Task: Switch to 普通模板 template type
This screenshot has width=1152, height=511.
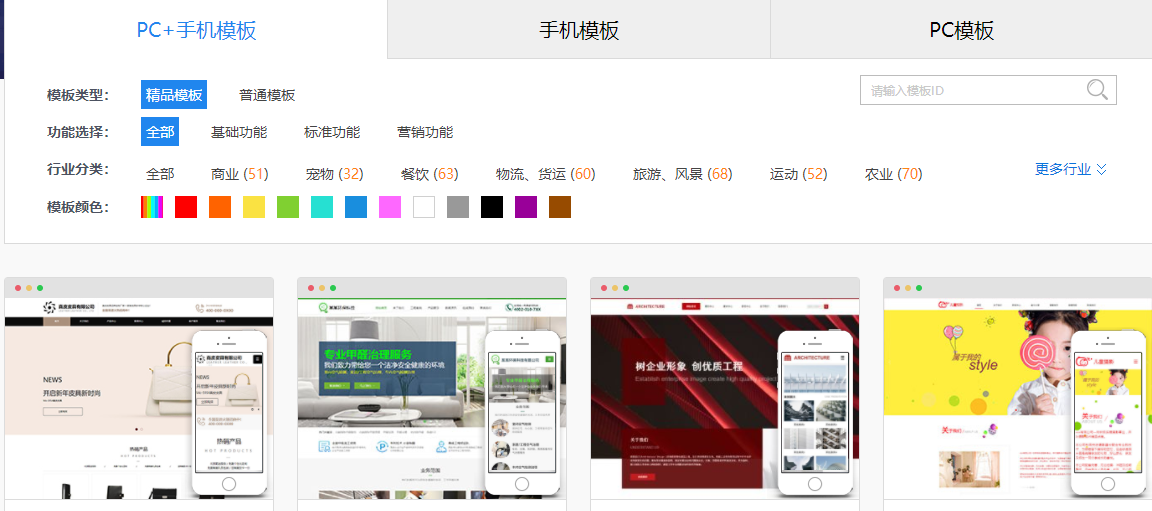Action: click(x=267, y=95)
